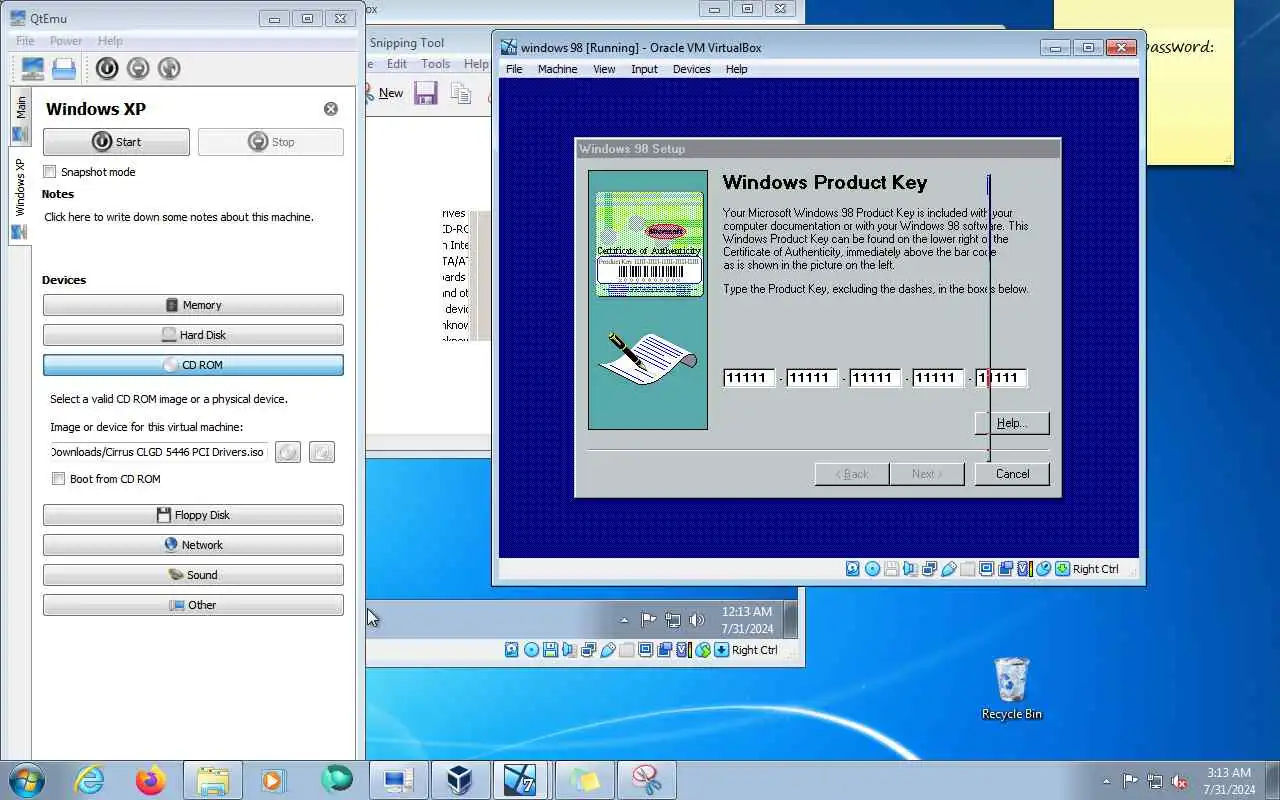This screenshot has height=800, width=1280.
Task: Click the VirtualBox cube taskbar icon
Action: 460,780
